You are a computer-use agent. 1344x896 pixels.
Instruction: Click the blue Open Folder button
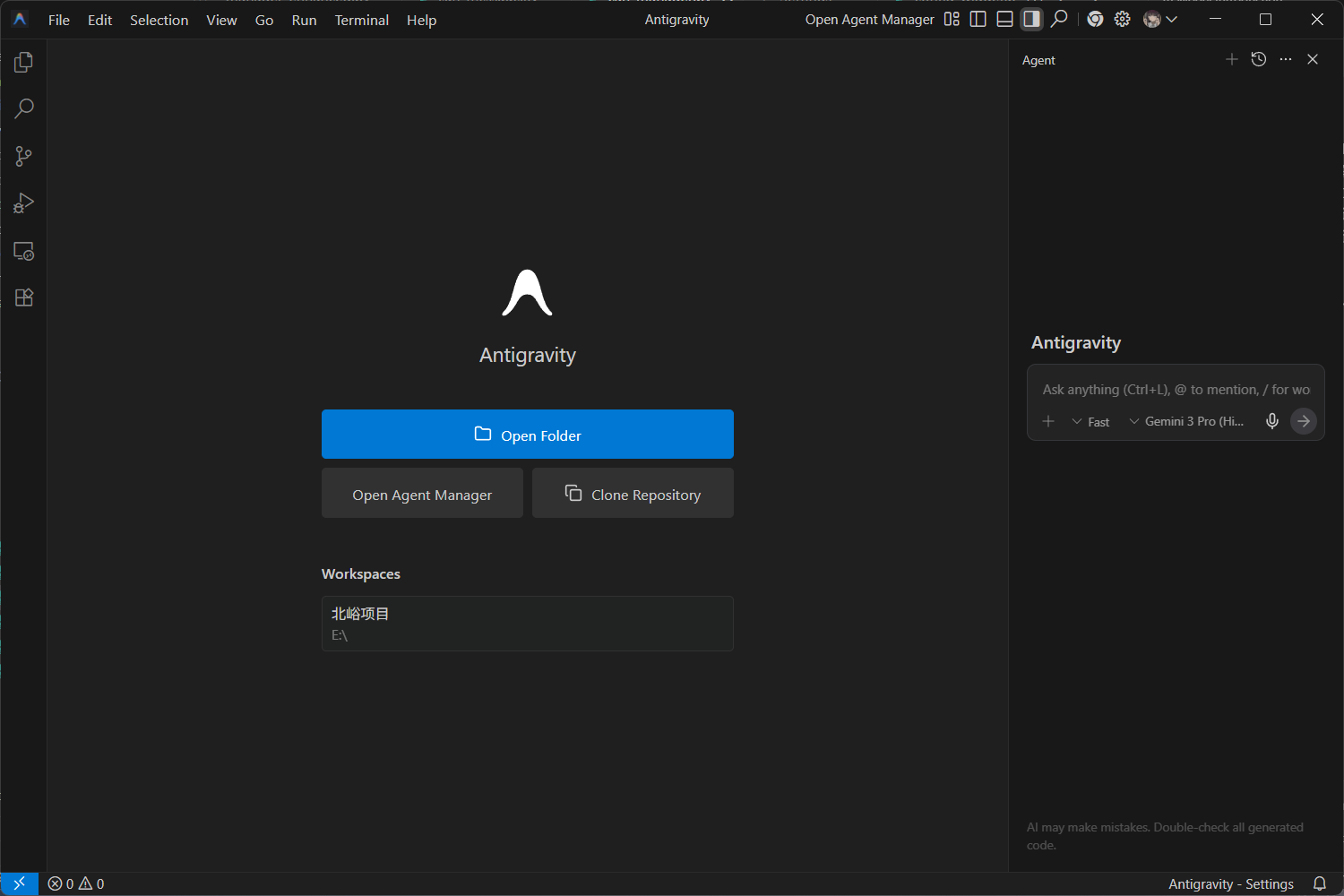[528, 435]
